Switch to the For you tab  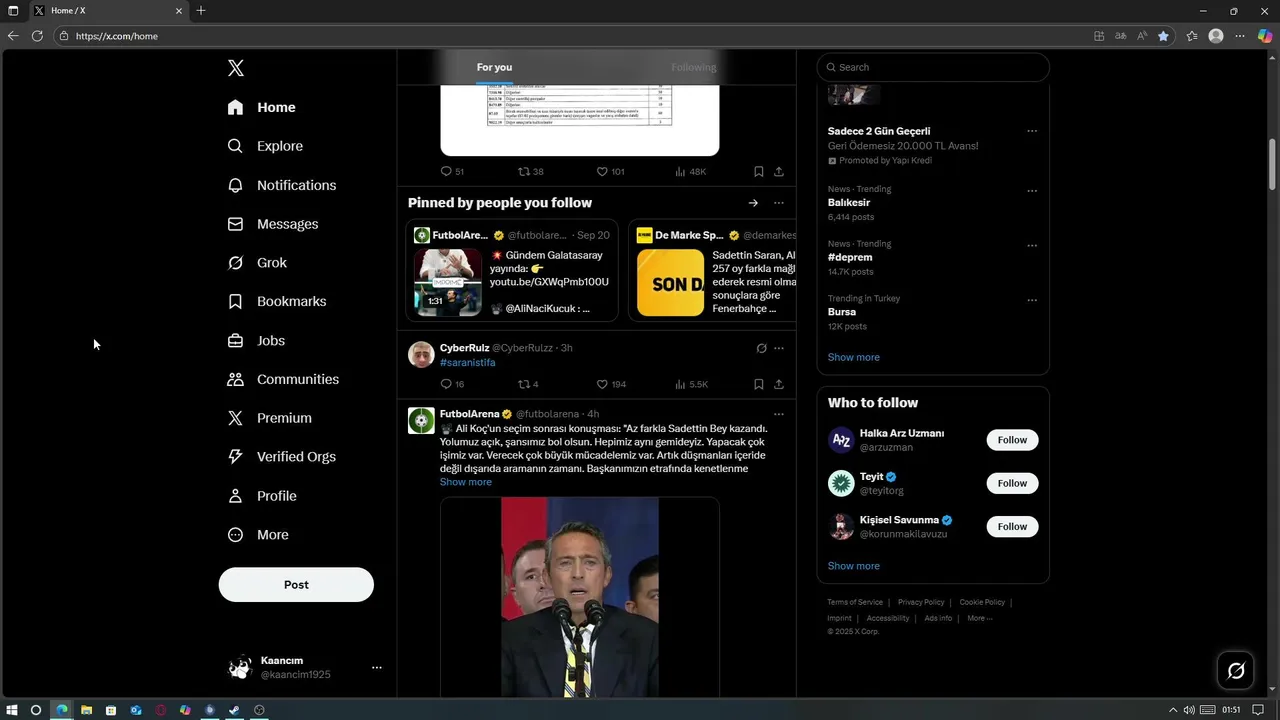[x=494, y=67]
